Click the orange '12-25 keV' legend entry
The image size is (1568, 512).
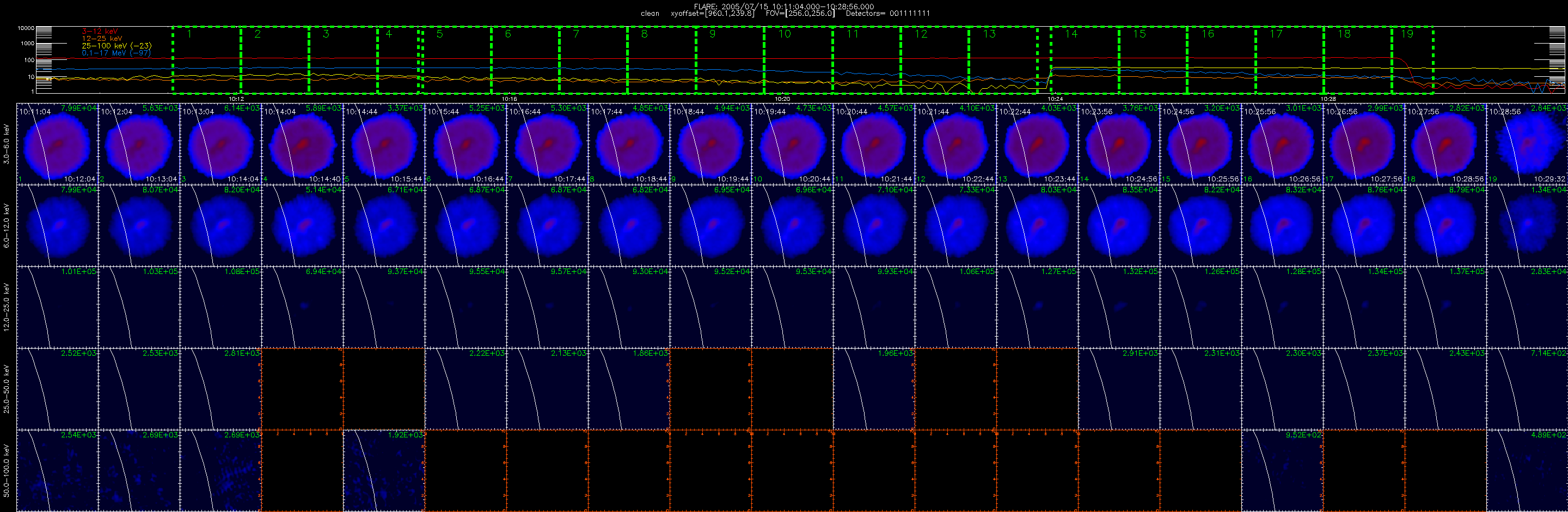point(102,38)
